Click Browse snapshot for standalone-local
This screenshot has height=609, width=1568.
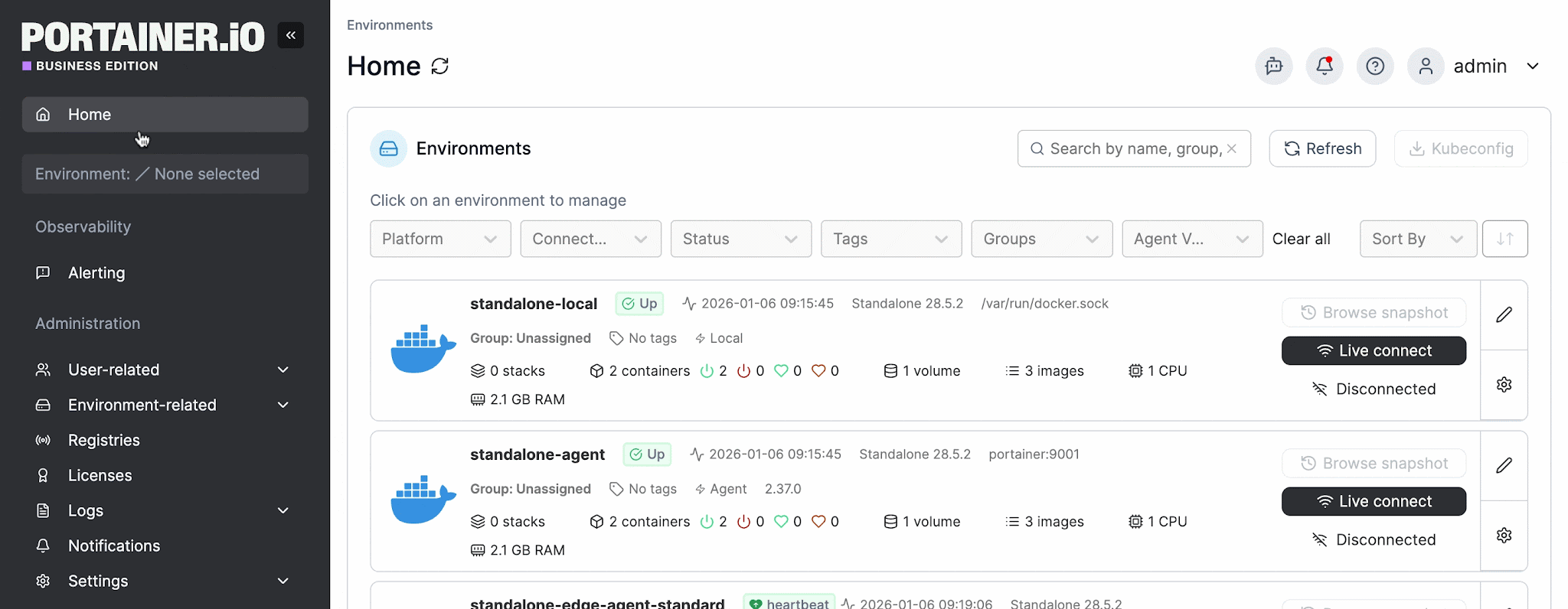click(x=1374, y=312)
